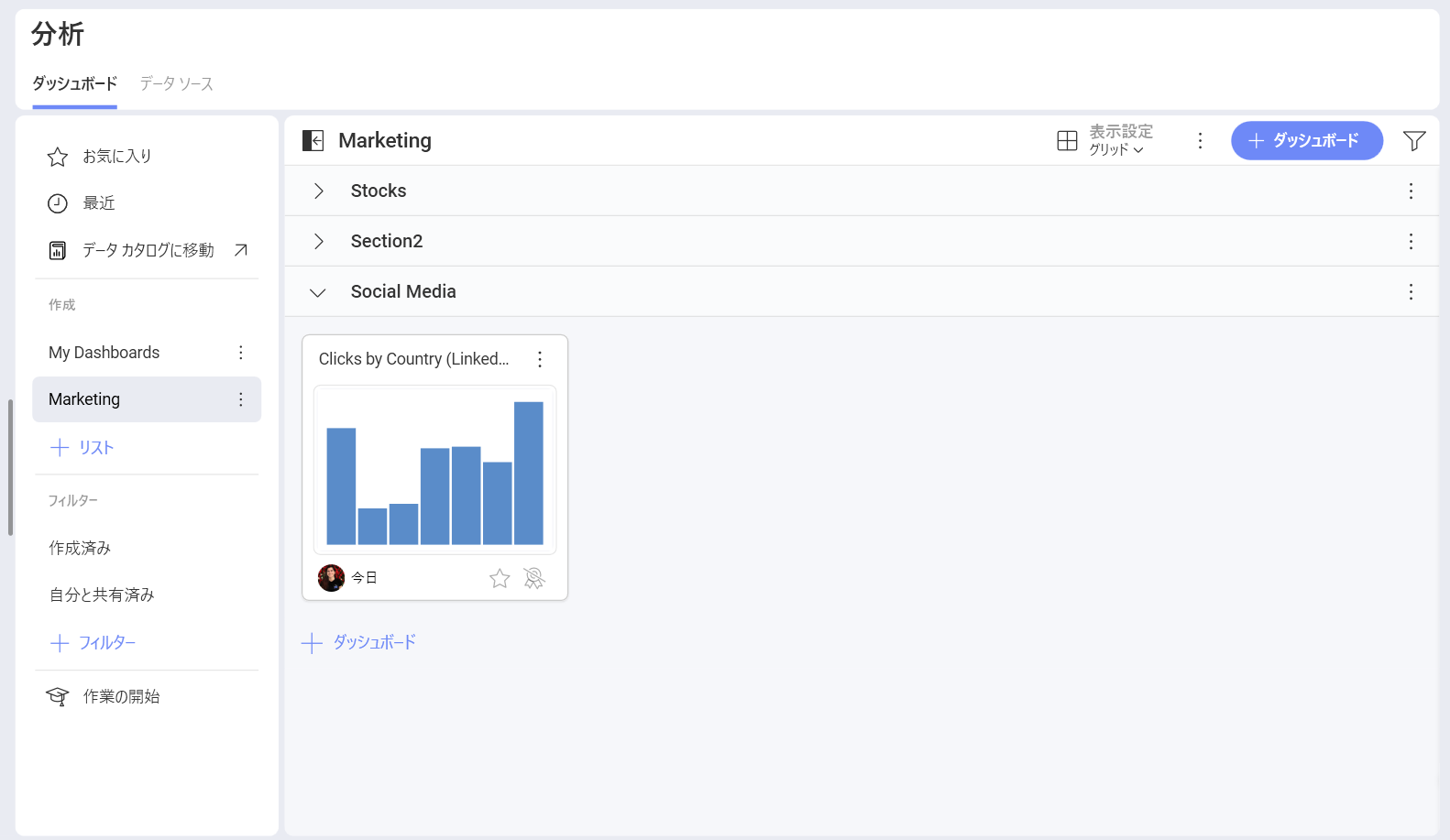Collapse the Social Media section
The image size is (1450, 840).
point(318,292)
